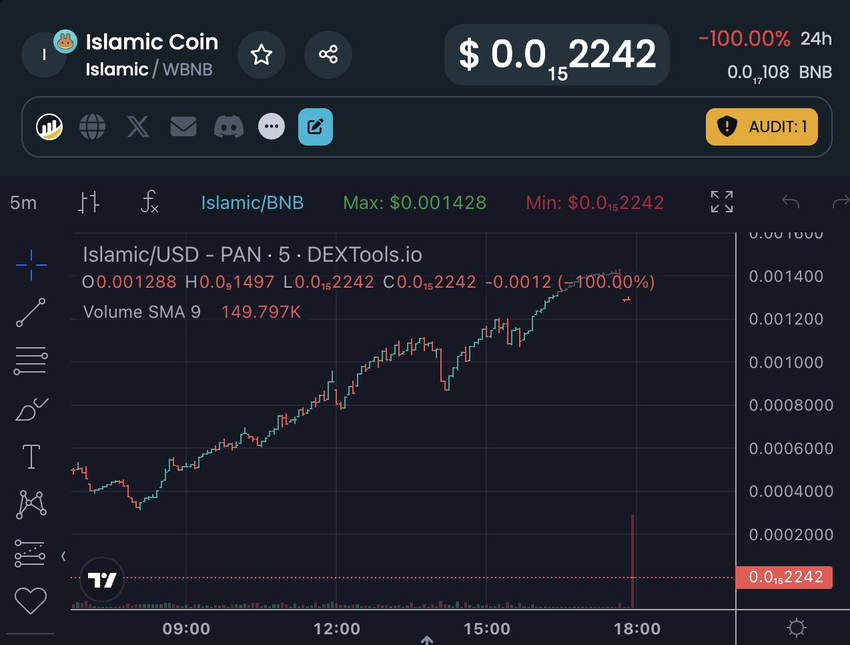Select the text annotation tool
Image resolution: width=850 pixels, height=645 pixels.
tap(31, 456)
